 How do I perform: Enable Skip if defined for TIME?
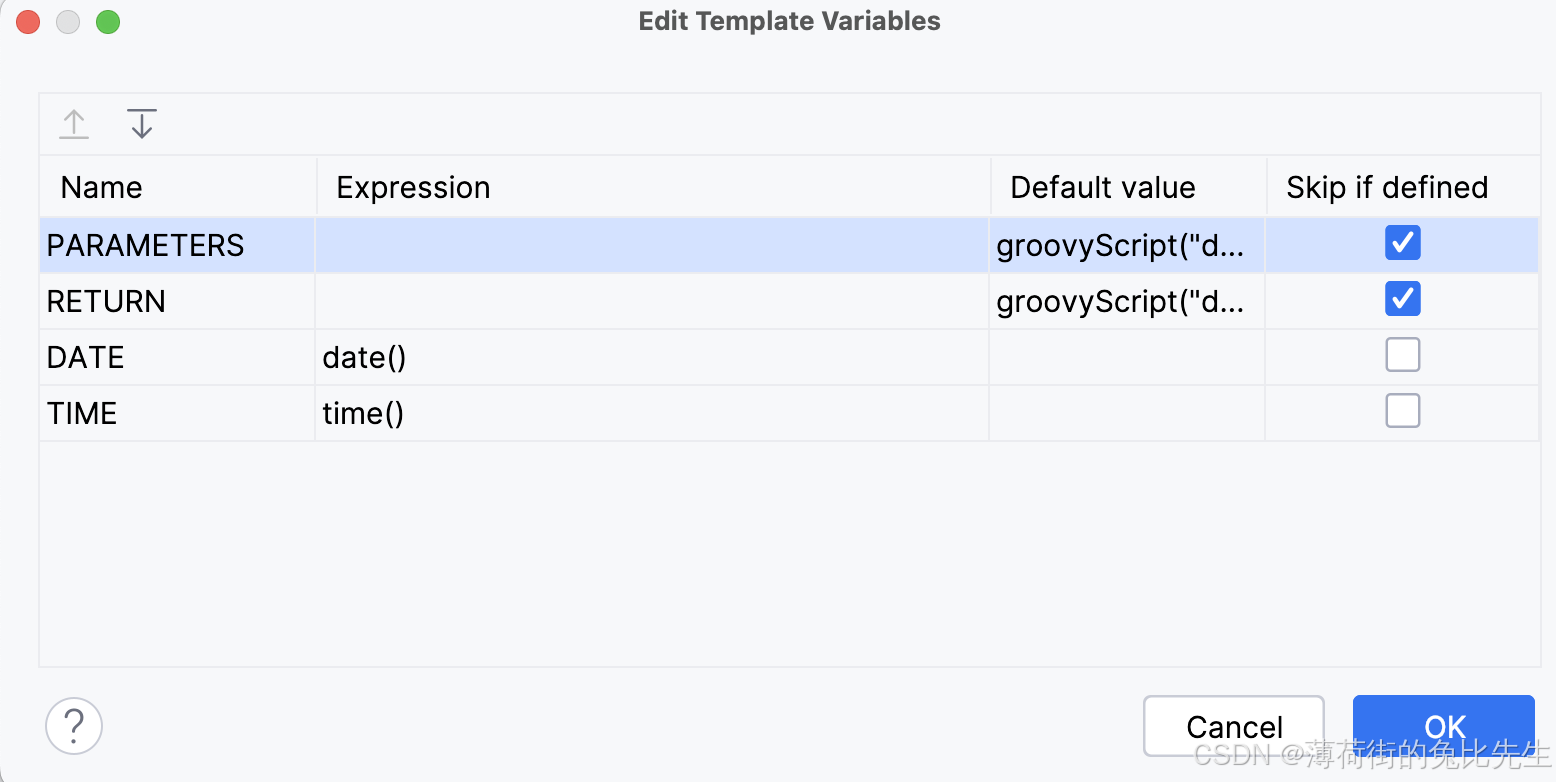point(1402,411)
